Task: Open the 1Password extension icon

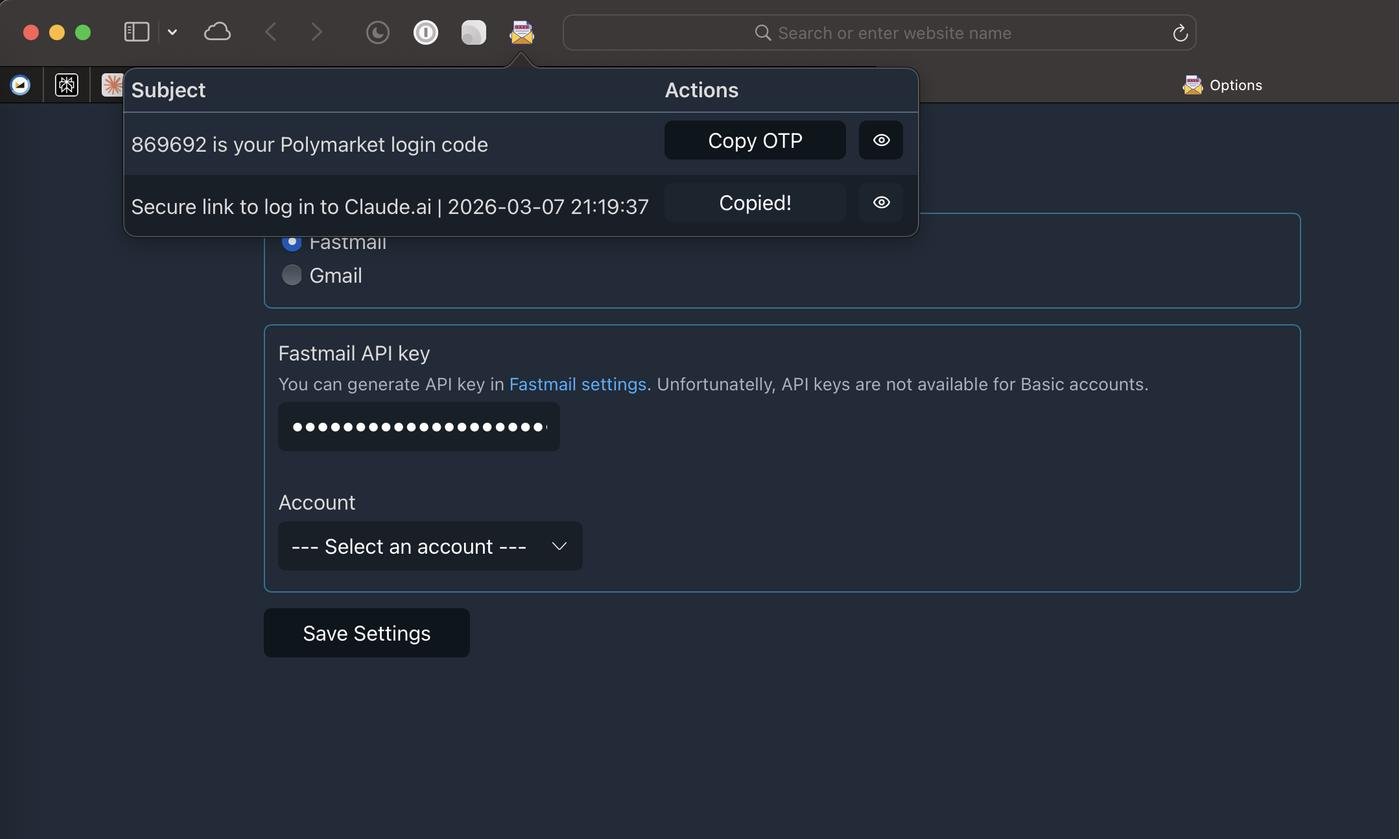Action: click(425, 33)
